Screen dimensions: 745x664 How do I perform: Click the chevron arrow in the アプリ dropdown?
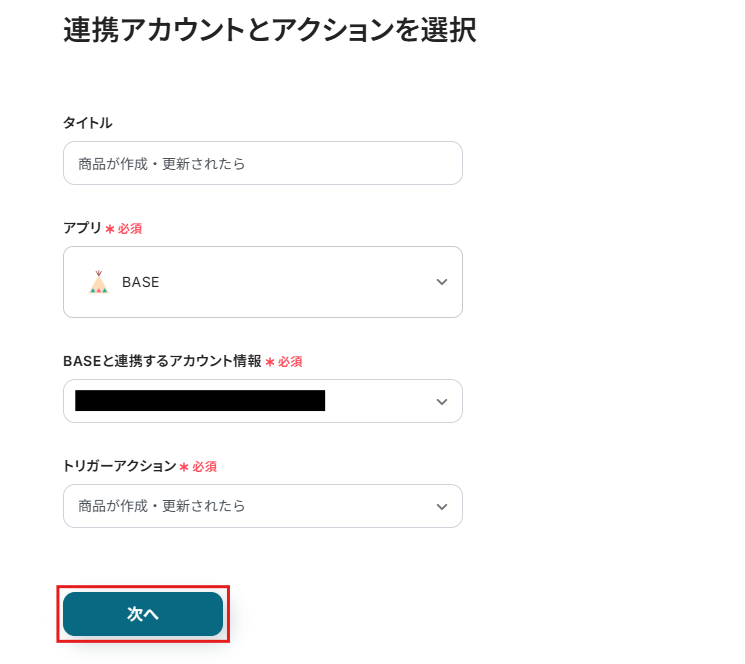(x=442, y=282)
